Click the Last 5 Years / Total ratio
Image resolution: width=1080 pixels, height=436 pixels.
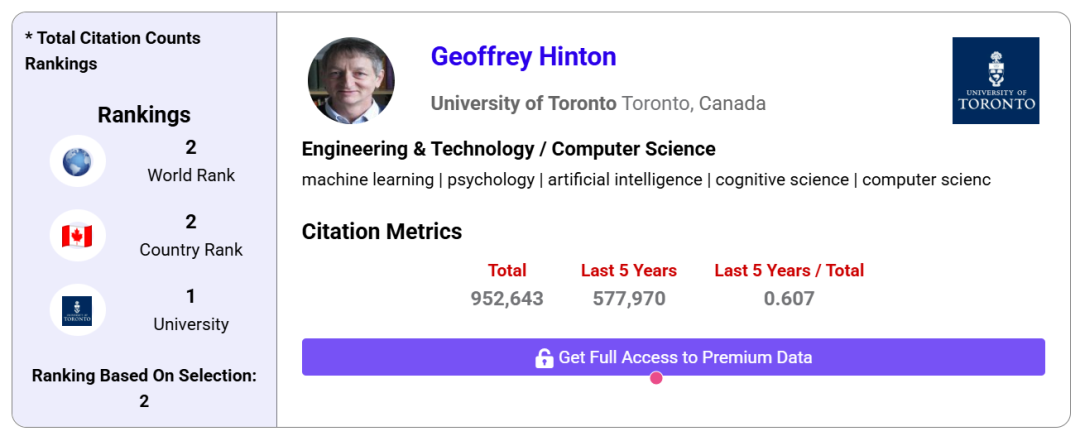pos(789,299)
